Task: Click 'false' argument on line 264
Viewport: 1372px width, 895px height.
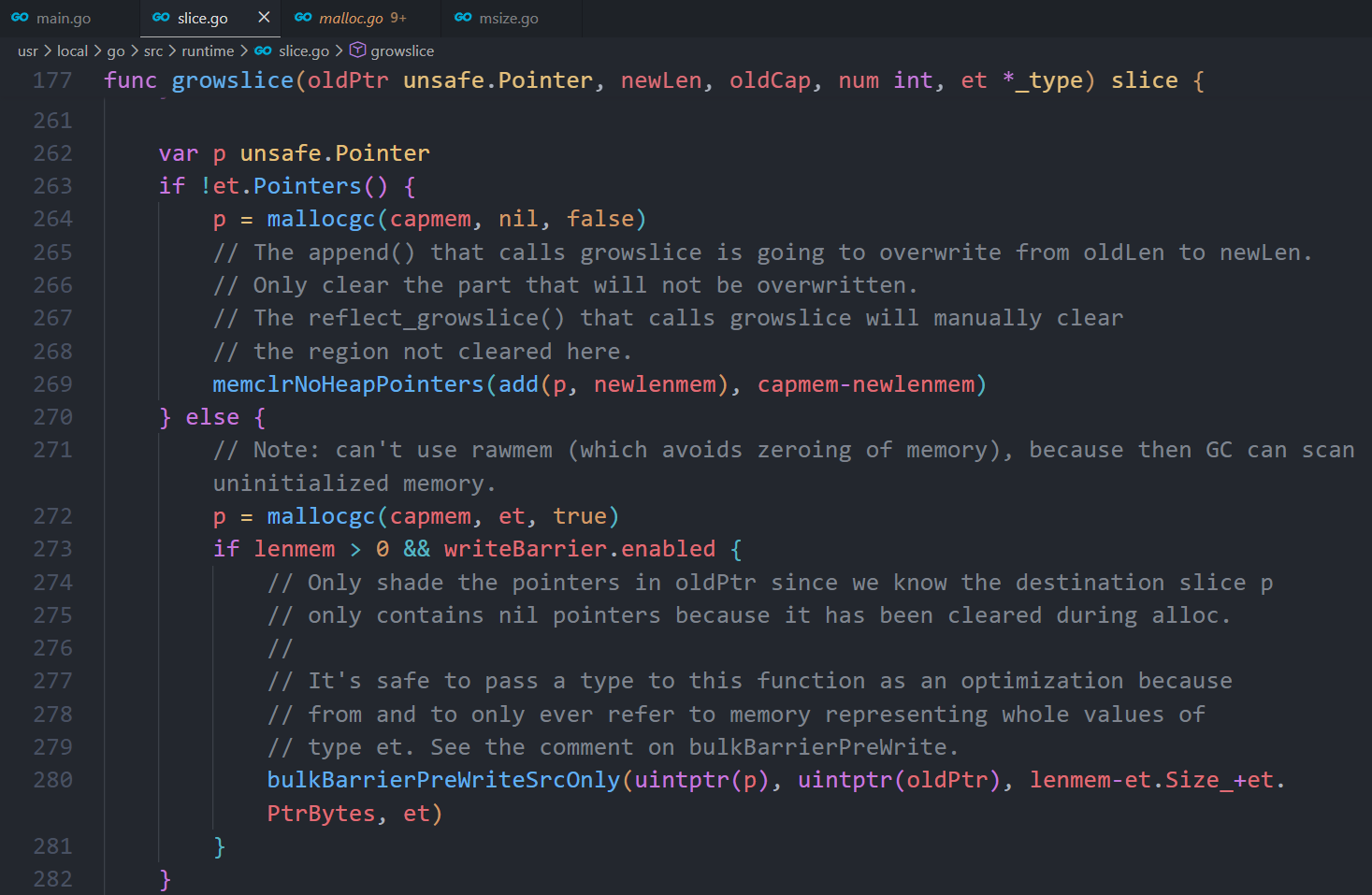Action: pos(600,219)
